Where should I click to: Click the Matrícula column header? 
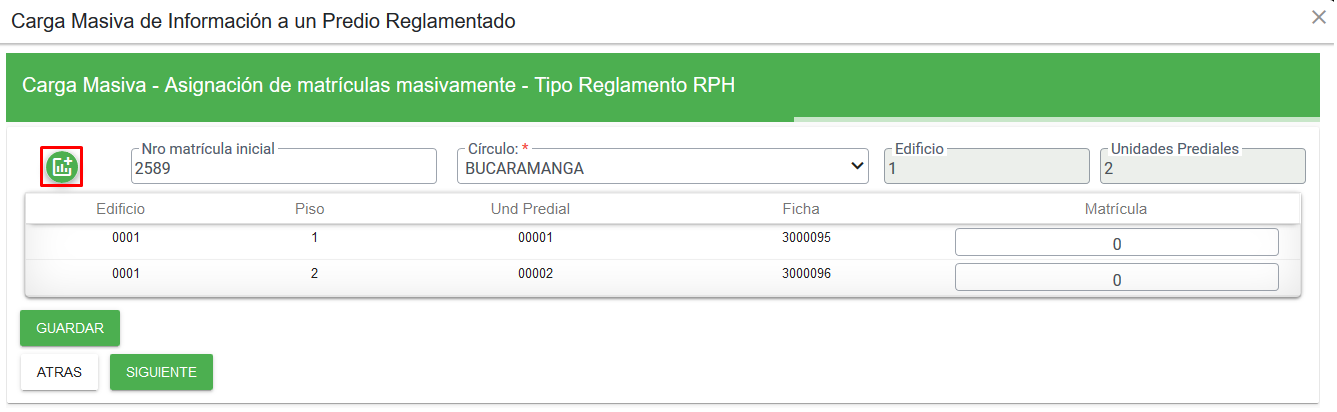[x=1116, y=209]
